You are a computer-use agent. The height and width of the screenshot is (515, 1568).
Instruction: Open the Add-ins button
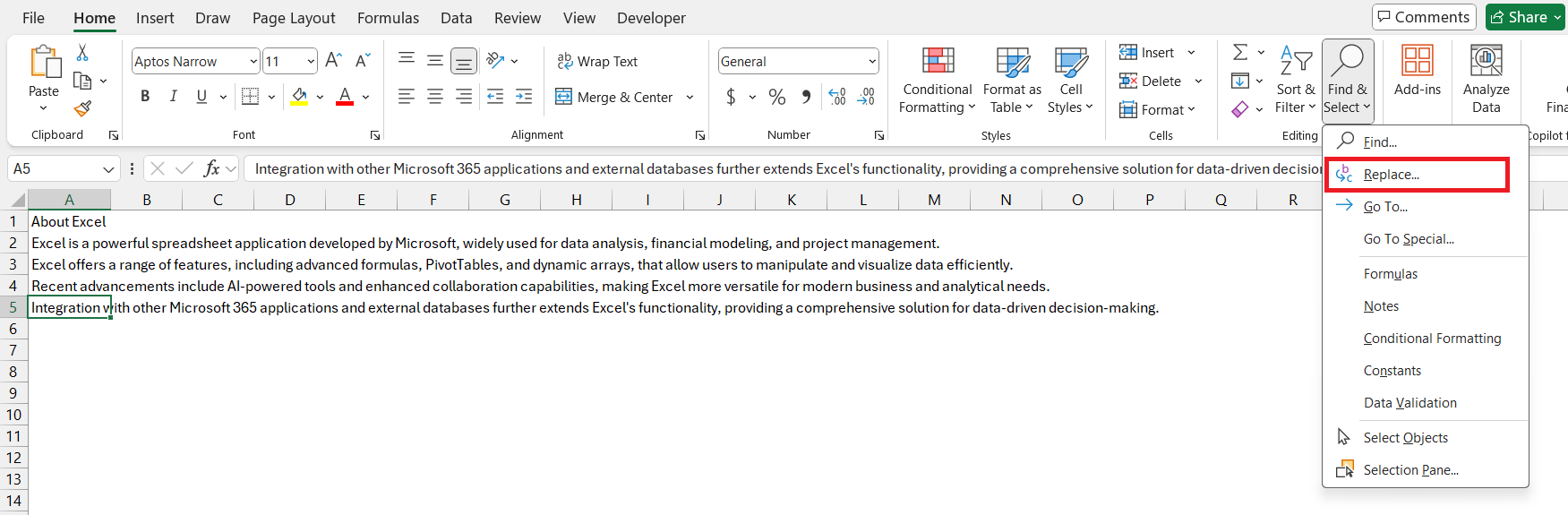pos(1418,72)
